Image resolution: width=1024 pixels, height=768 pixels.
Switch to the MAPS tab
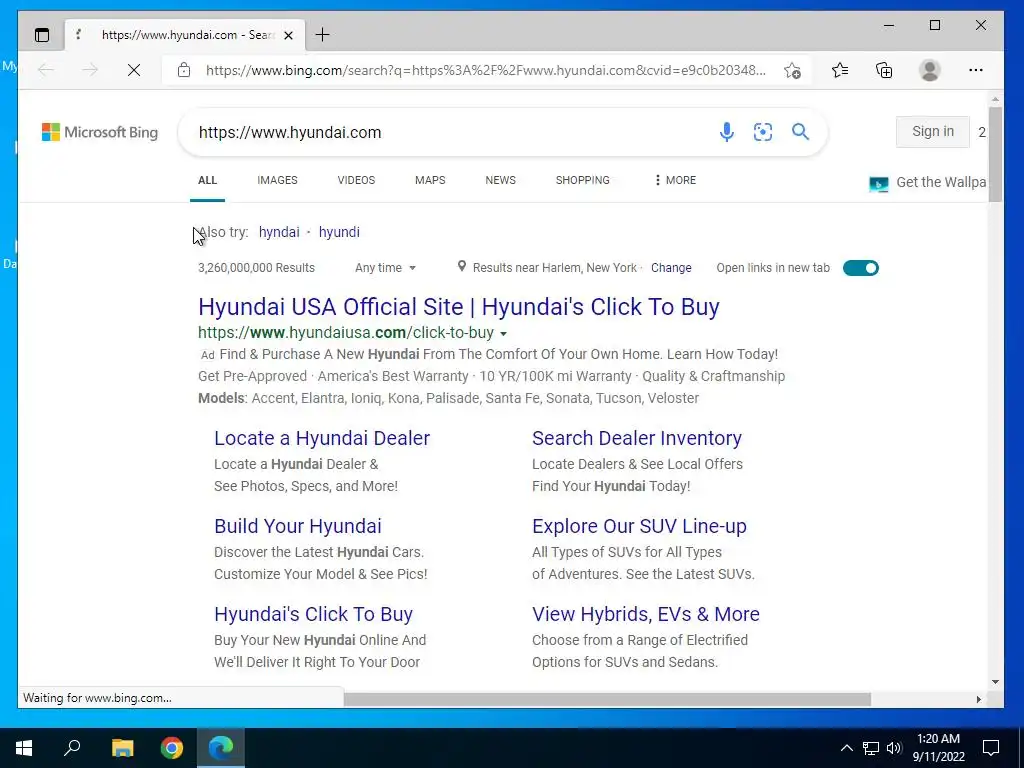click(x=430, y=180)
